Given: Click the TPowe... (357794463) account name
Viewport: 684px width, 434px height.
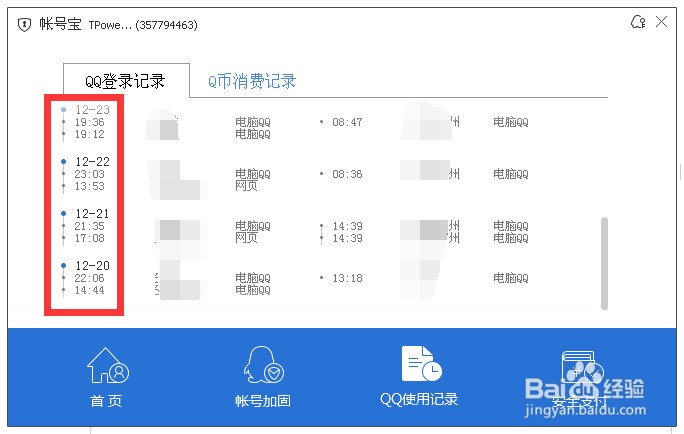Looking at the screenshot, I should tap(143, 25).
